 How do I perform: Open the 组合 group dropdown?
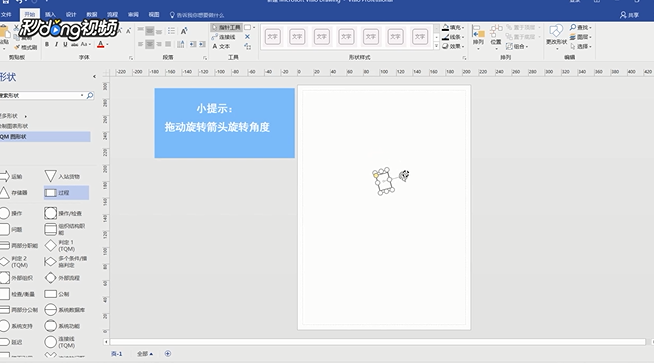[x=517, y=46]
